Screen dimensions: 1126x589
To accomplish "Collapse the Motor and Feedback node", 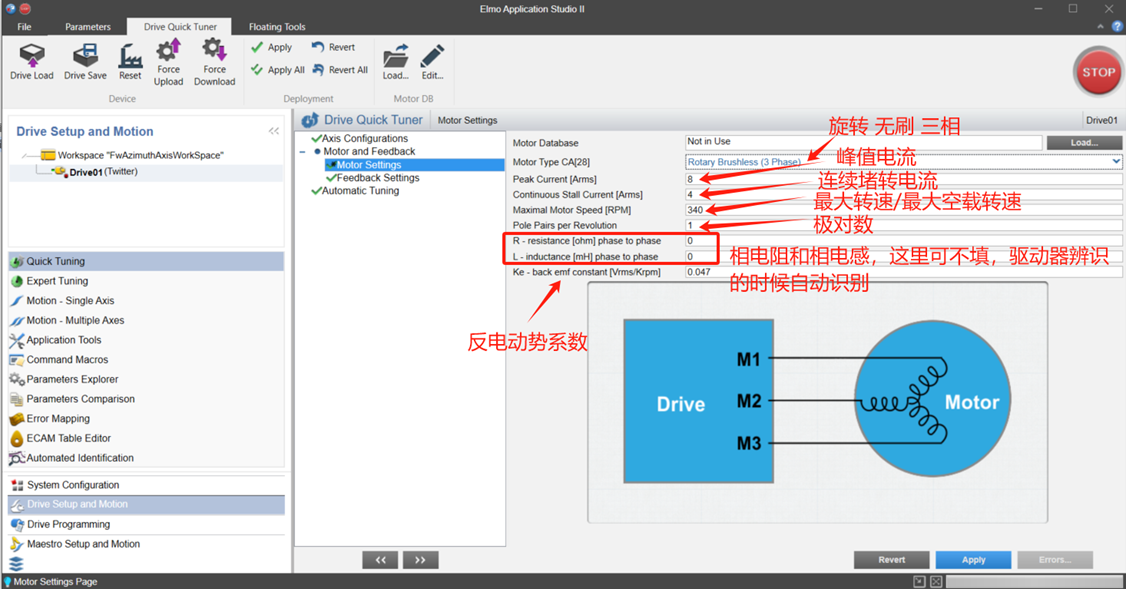I will [x=302, y=152].
